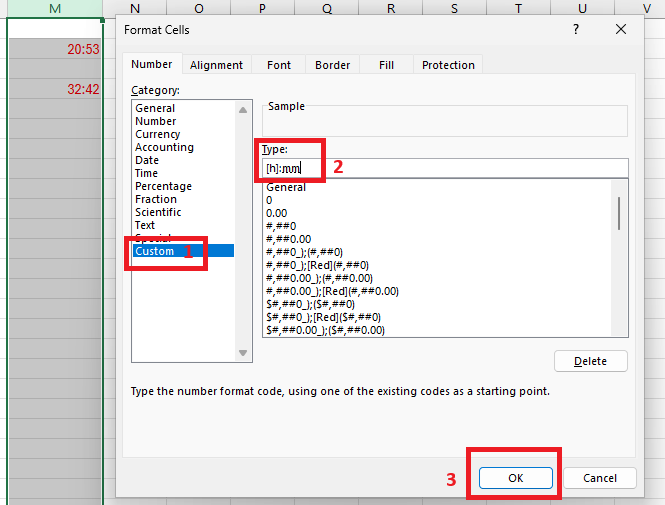Select General in the Type list
The width and height of the screenshot is (665, 505).
[437, 187]
